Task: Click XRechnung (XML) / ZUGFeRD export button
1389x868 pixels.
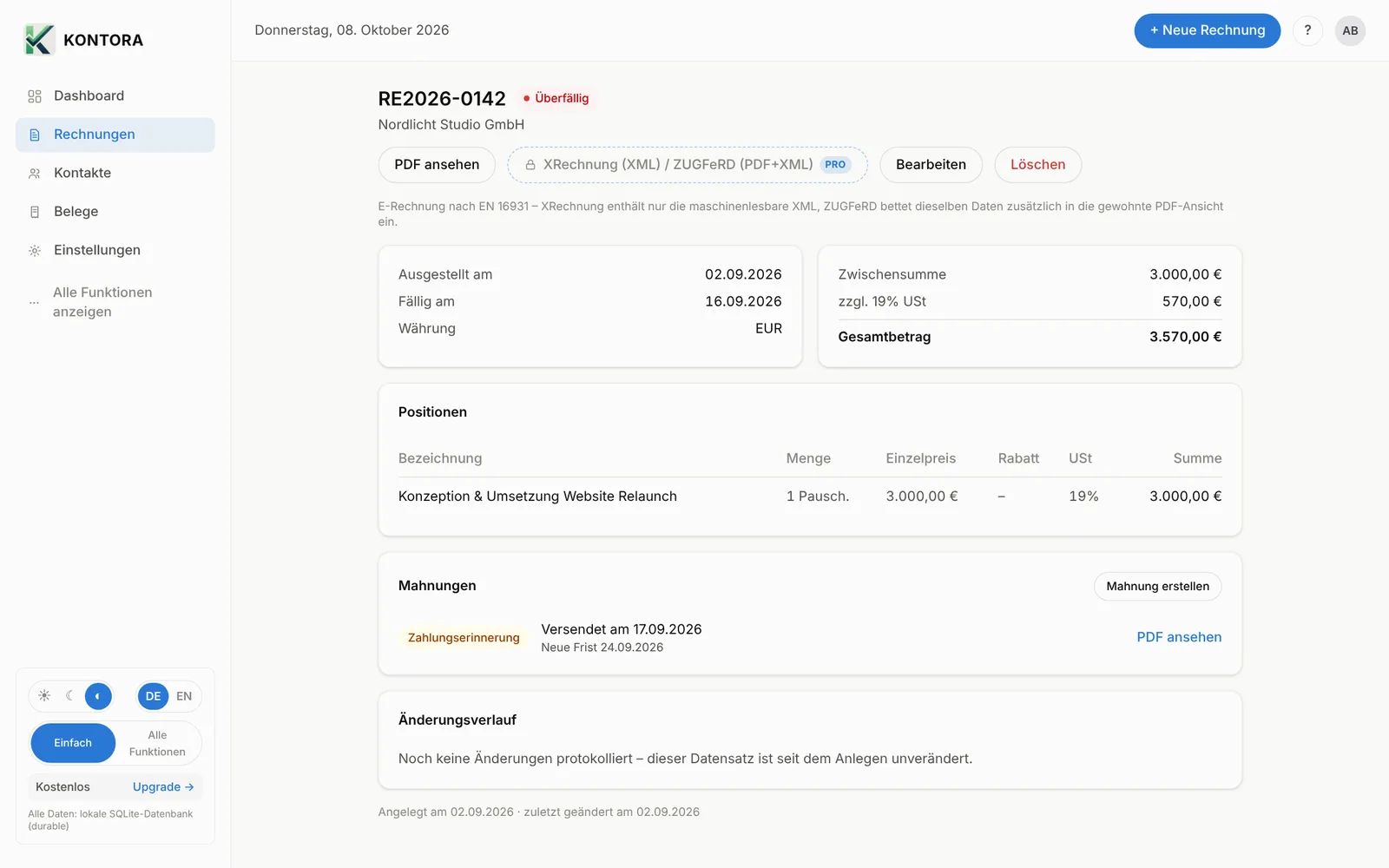Action: click(x=688, y=165)
